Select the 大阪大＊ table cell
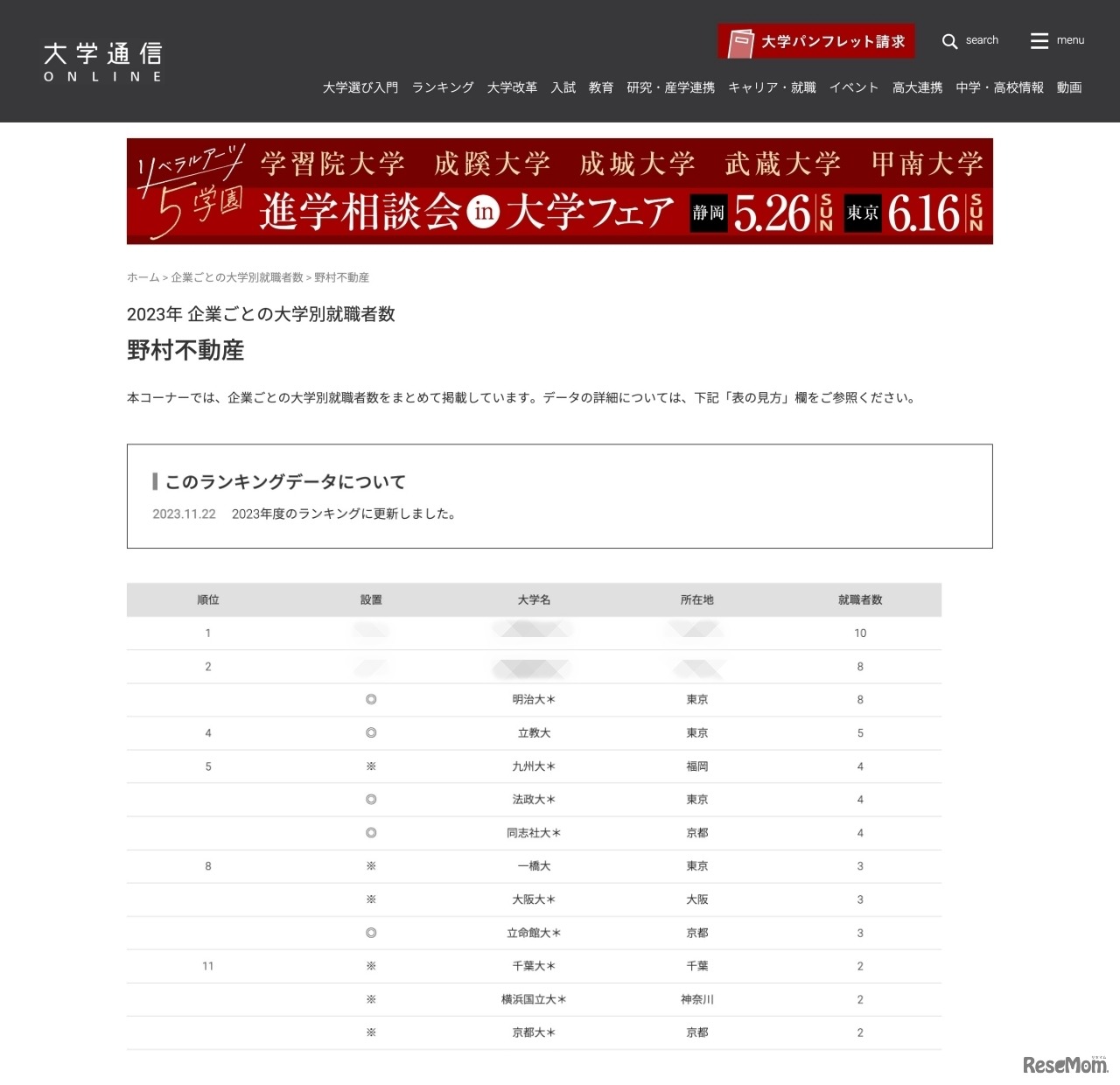The width and height of the screenshot is (1120, 1085). [534, 899]
